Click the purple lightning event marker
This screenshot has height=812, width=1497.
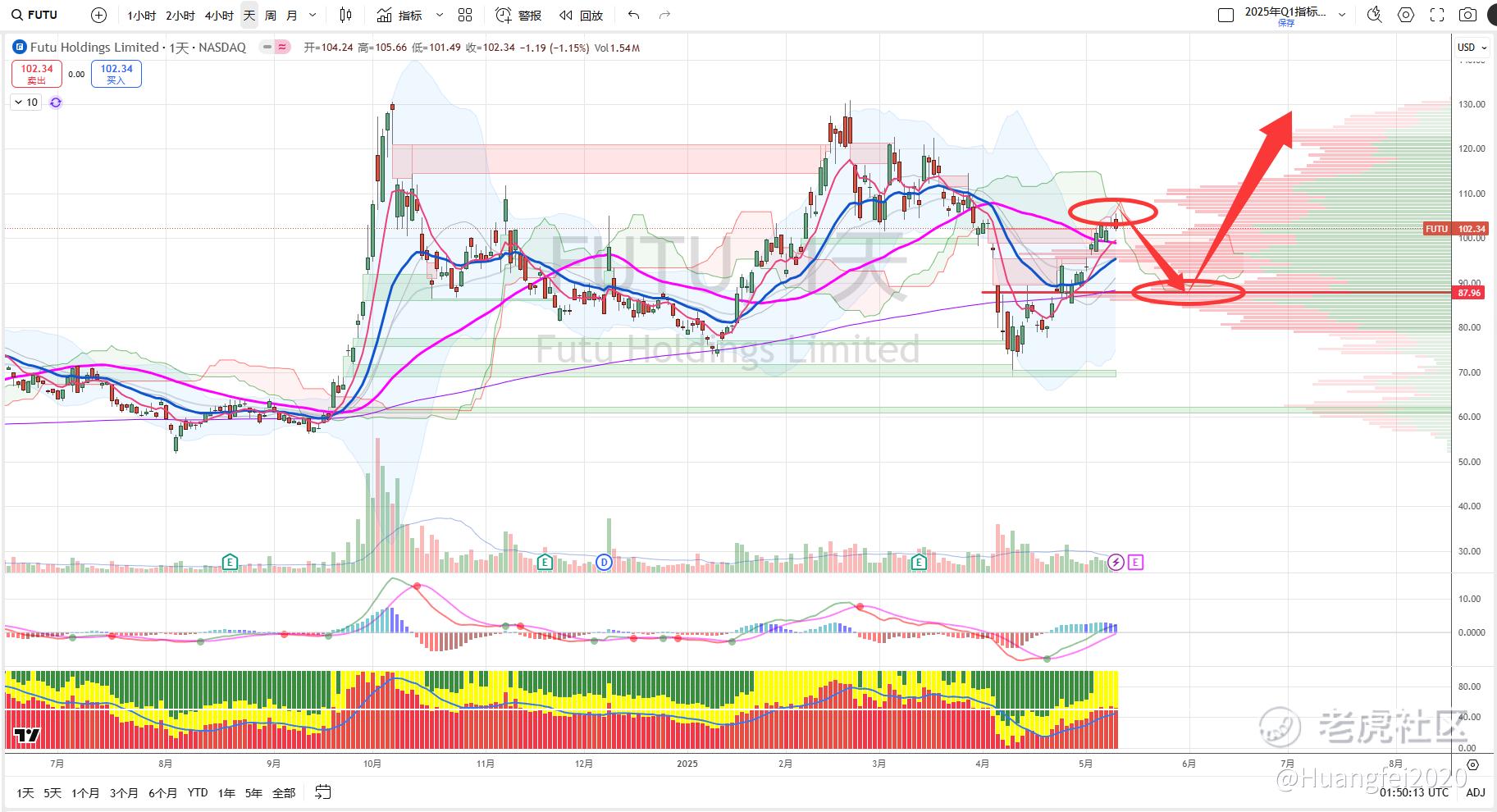(x=1116, y=562)
